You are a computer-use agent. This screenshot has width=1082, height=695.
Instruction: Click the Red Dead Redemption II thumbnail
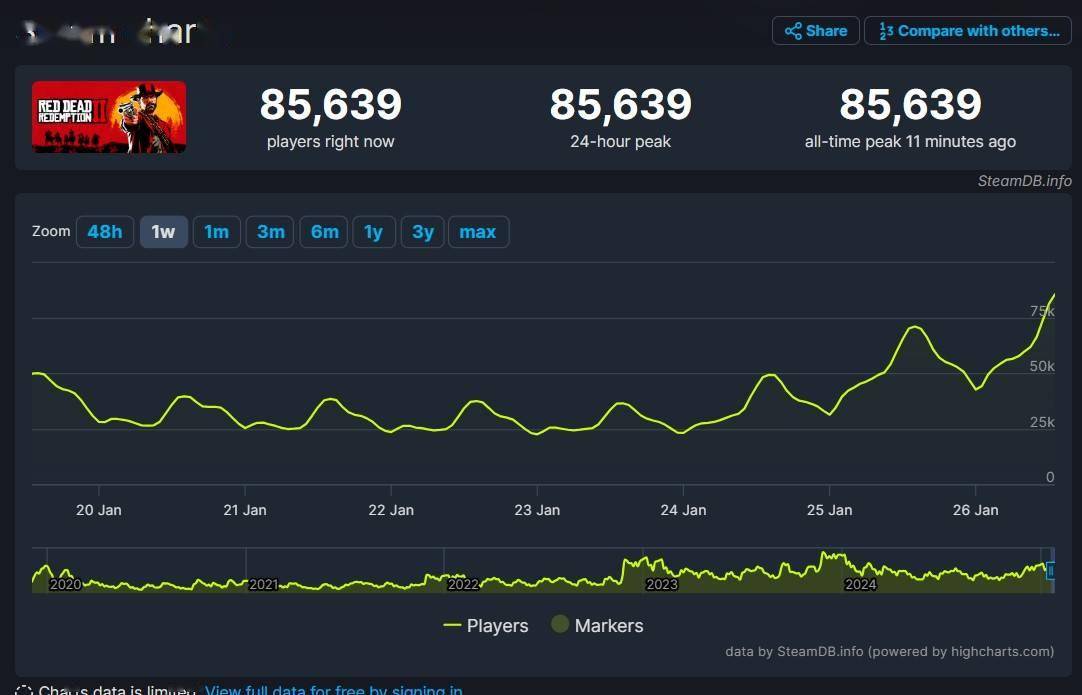click(109, 117)
